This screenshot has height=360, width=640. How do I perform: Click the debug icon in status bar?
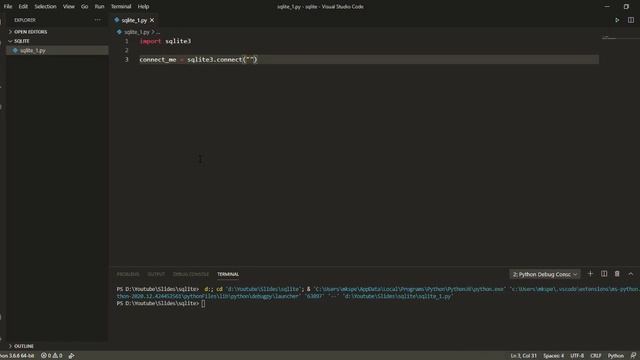click(71, 356)
